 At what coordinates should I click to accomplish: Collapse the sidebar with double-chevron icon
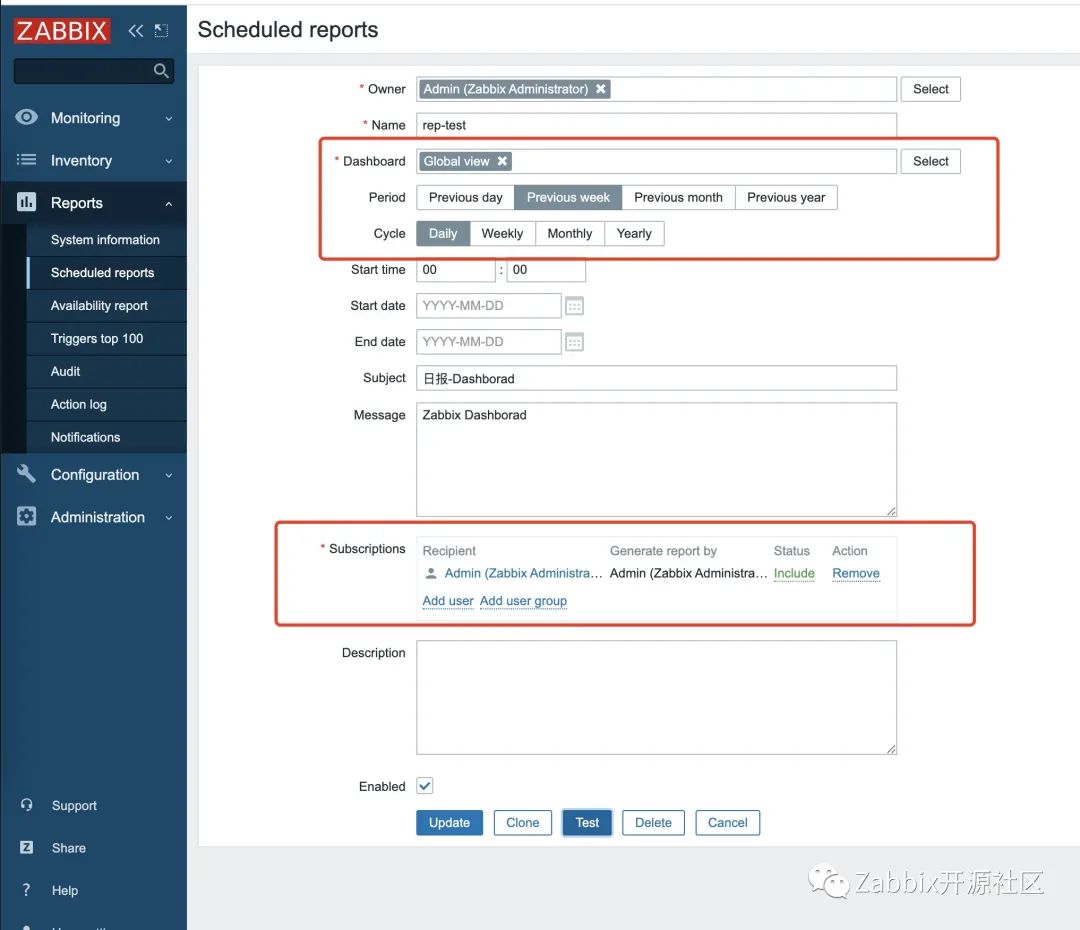136,30
